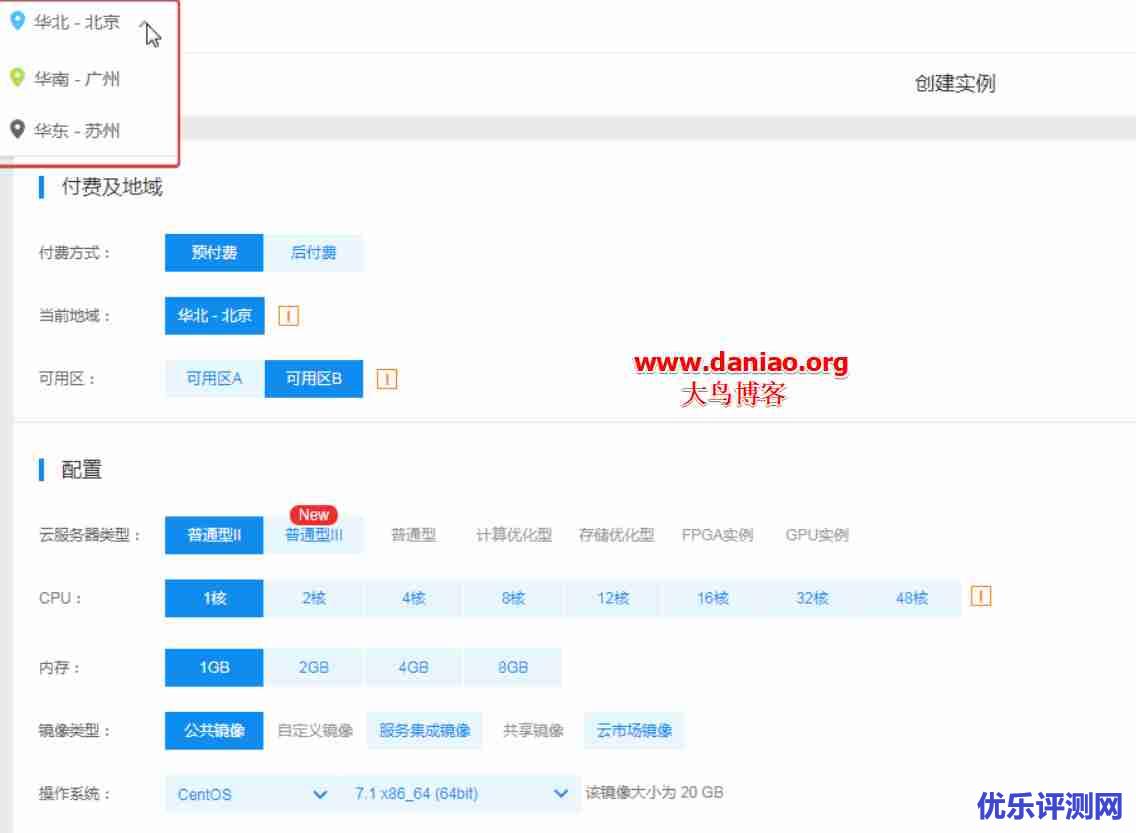The height and width of the screenshot is (833, 1136).
Task: Click the gray location pin beside 华东-苏州
Action: pyautogui.click(x=17, y=128)
